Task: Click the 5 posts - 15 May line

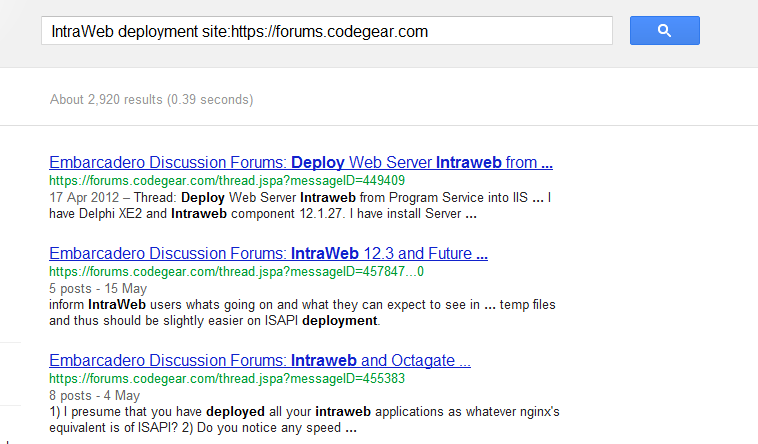Action: 98,288
